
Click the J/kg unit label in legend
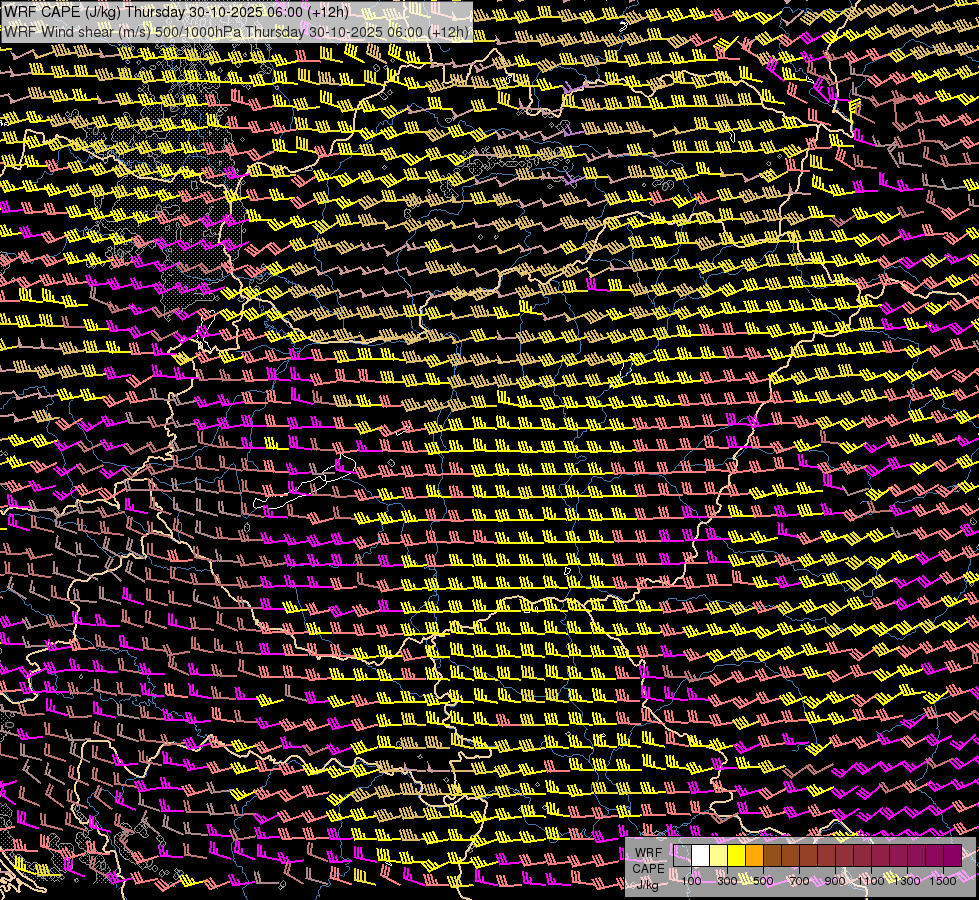(648, 883)
